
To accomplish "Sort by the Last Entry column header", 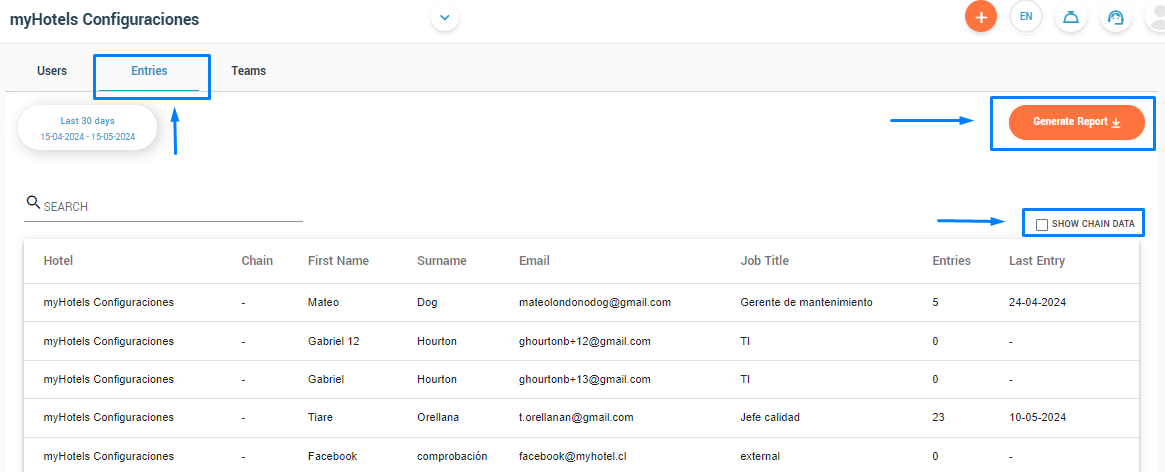I will (x=1037, y=261).
